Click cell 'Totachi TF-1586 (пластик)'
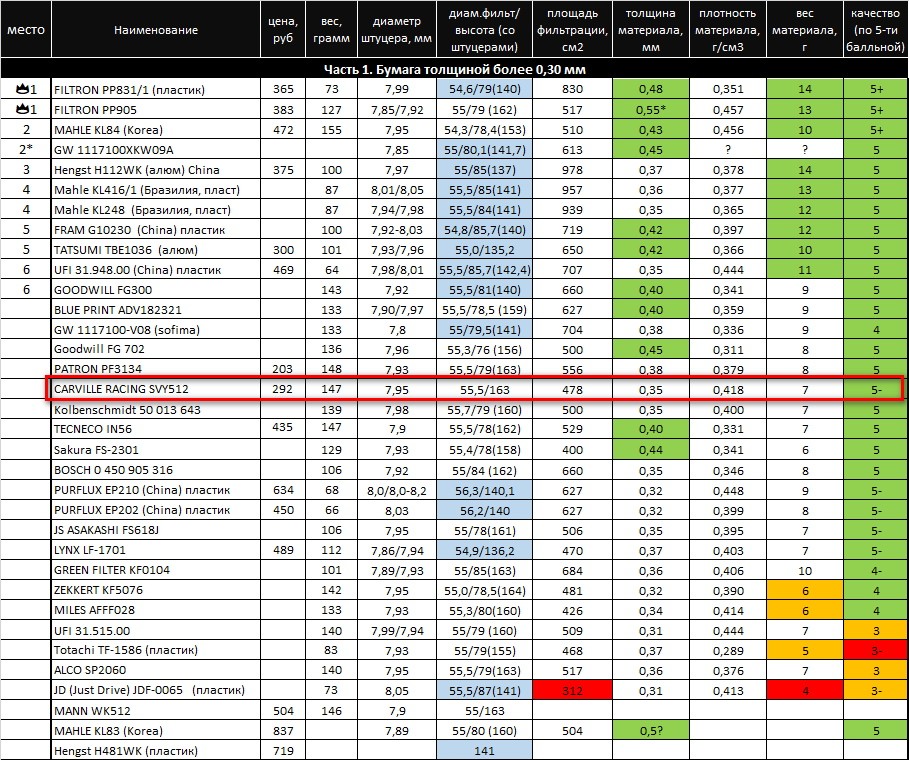Image resolution: width=909 pixels, height=760 pixels. tap(156, 650)
